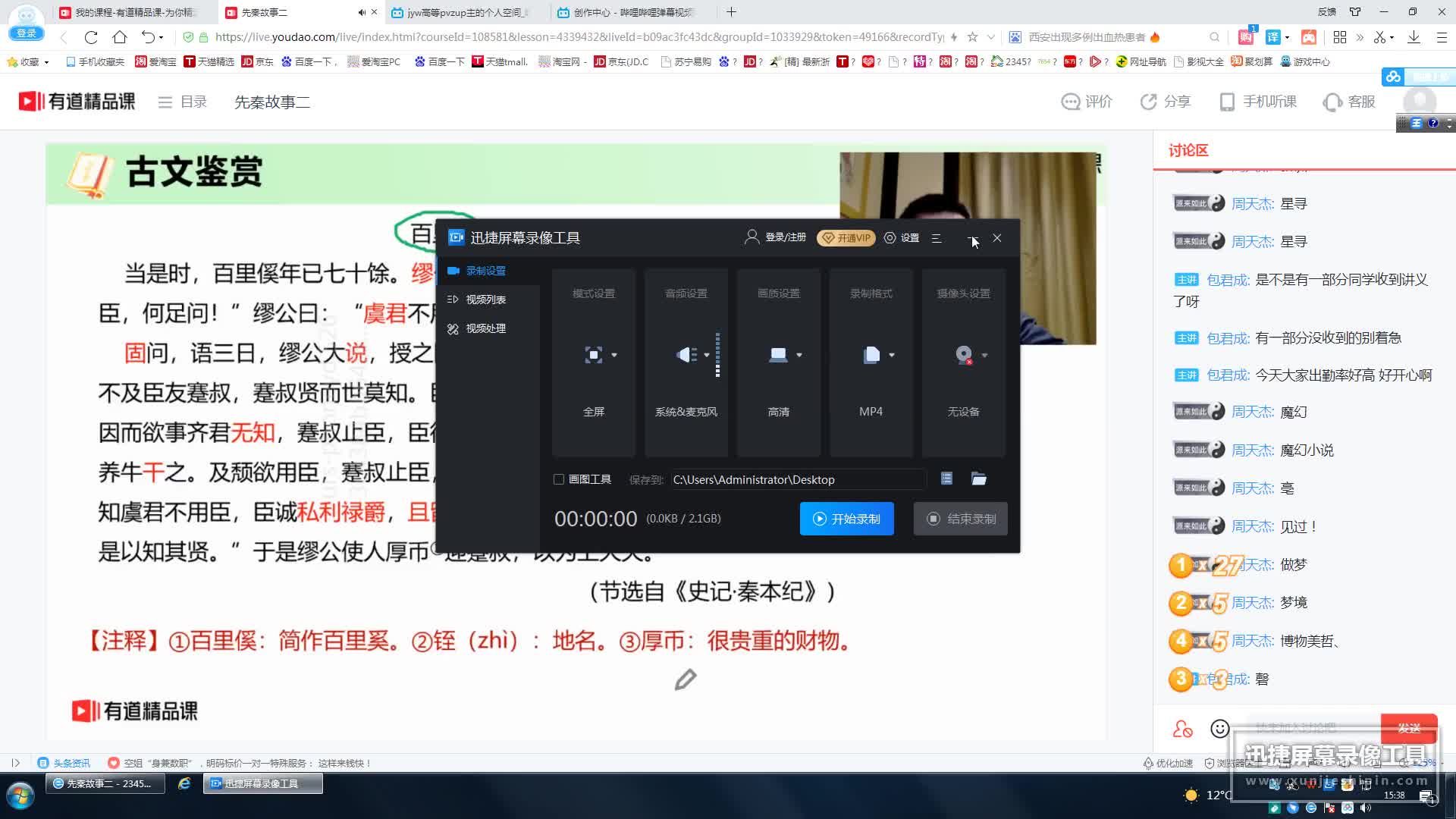
Task: Open the pencil annotation tool on slide
Action: (x=686, y=679)
